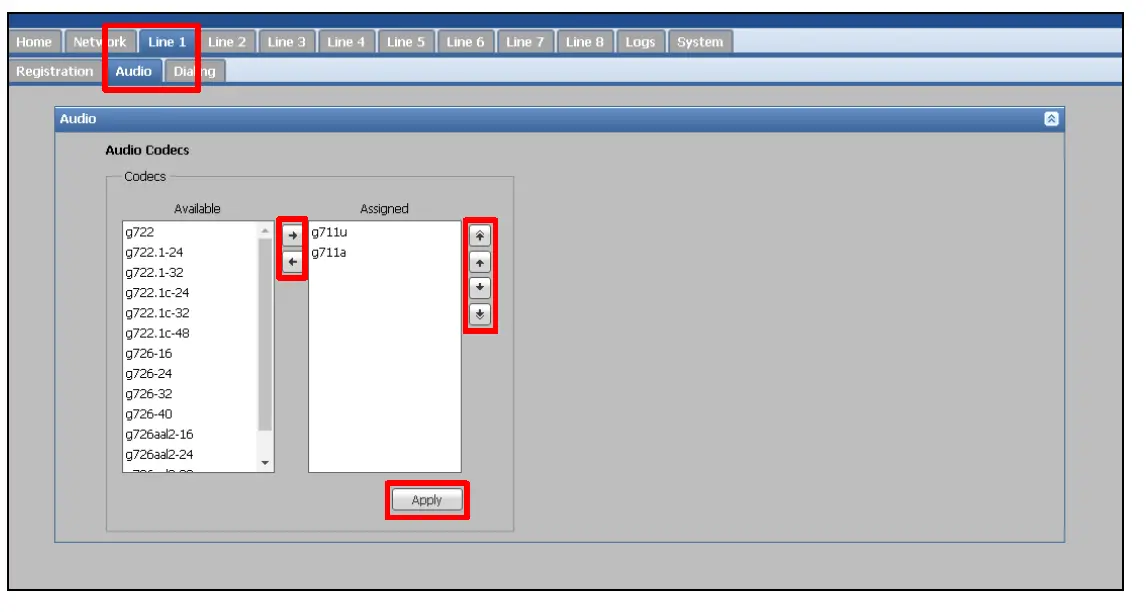Image resolution: width=1146 pixels, height=612 pixels.
Task: Switch to the Dialing sub-tab
Action: point(194,71)
